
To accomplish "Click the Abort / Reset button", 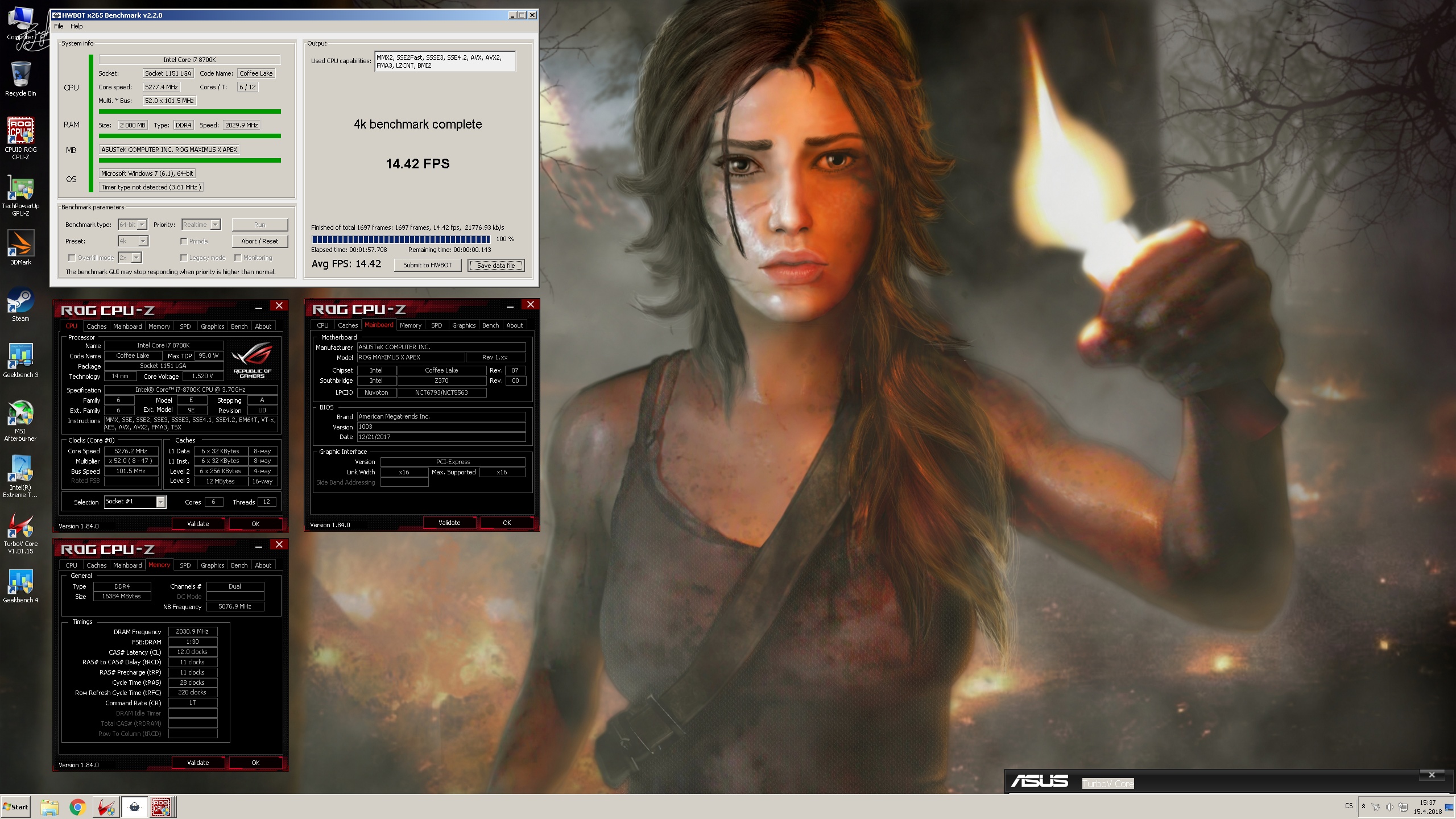I will [x=260, y=241].
